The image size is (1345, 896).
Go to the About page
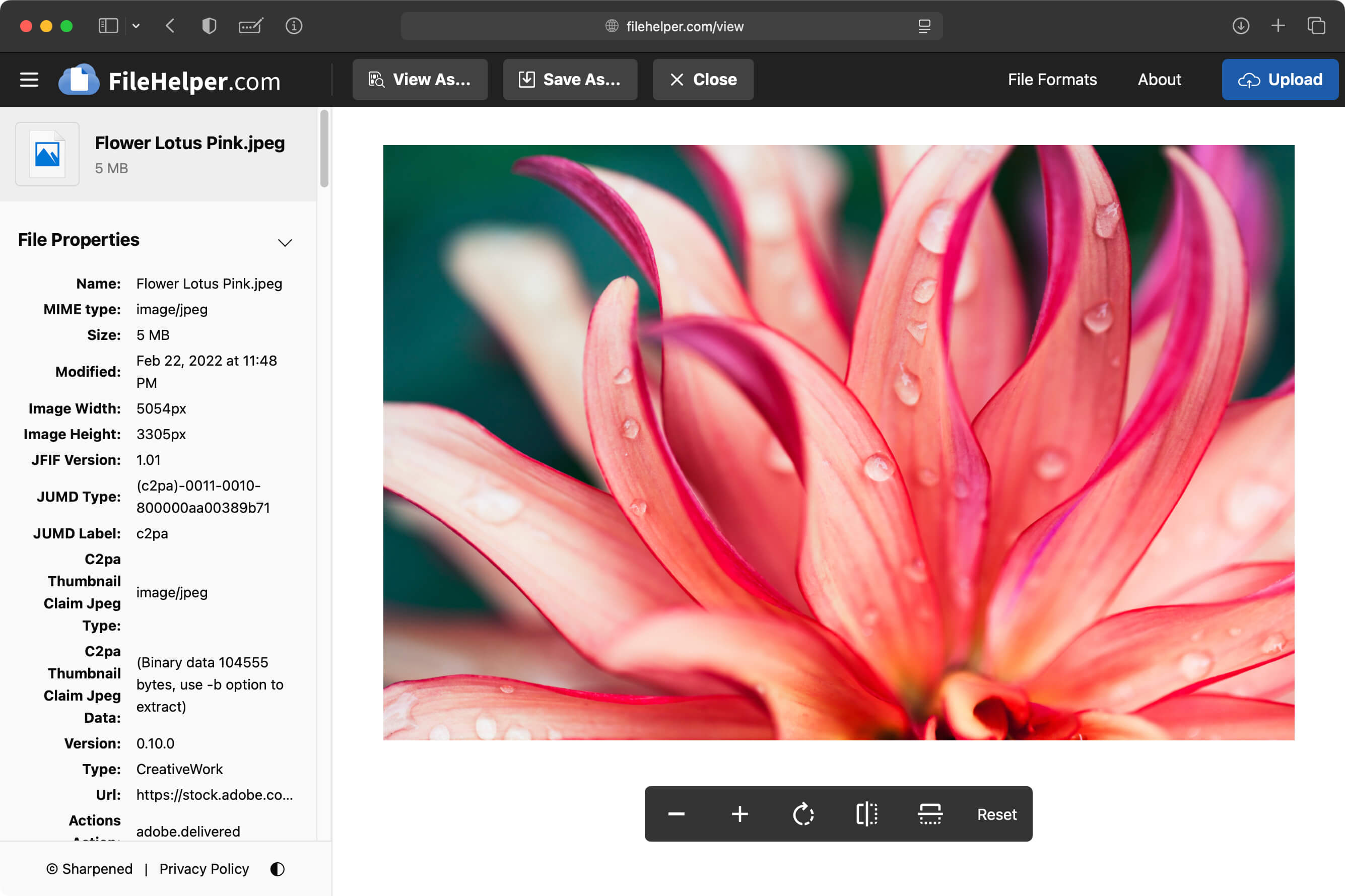pyautogui.click(x=1159, y=80)
